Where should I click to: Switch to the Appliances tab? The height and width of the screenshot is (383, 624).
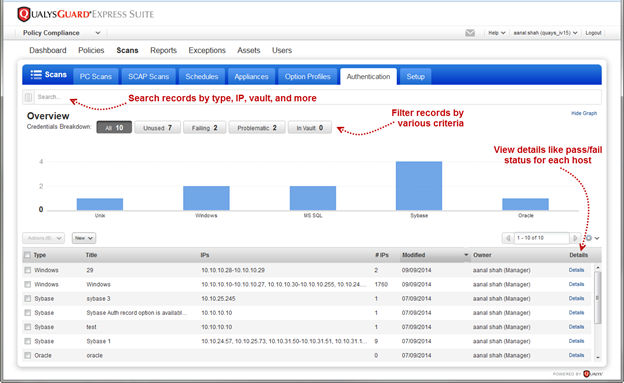click(251, 76)
